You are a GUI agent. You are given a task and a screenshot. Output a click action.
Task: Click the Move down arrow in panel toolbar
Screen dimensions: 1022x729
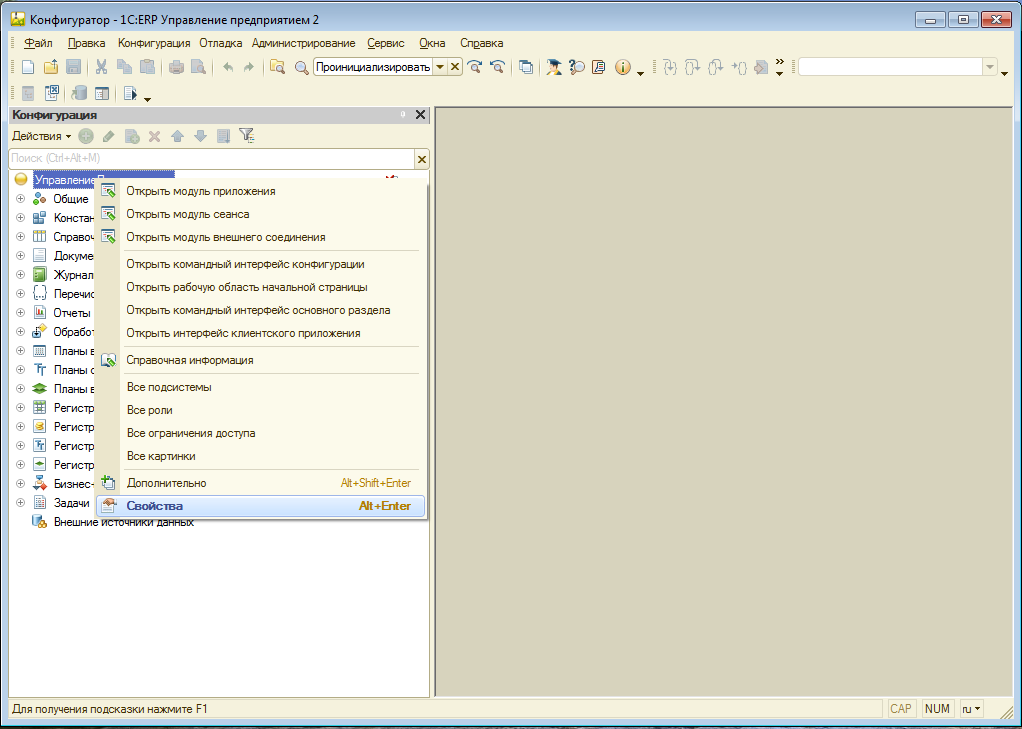pos(200,136)
